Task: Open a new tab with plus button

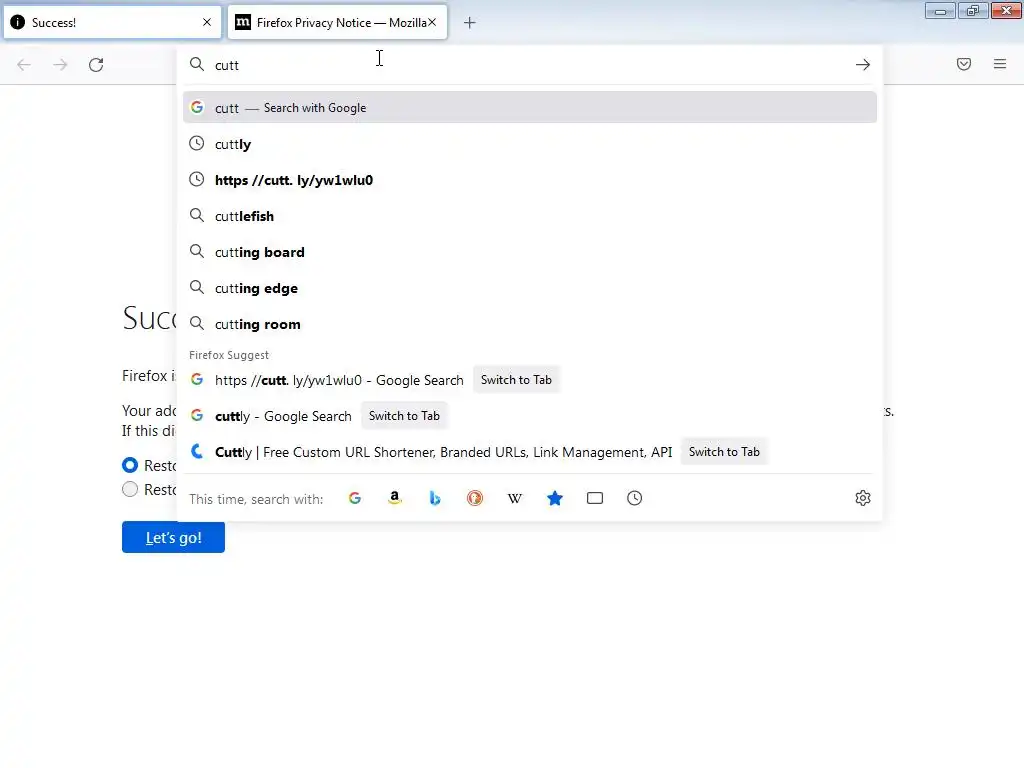Action: (470, 23)
